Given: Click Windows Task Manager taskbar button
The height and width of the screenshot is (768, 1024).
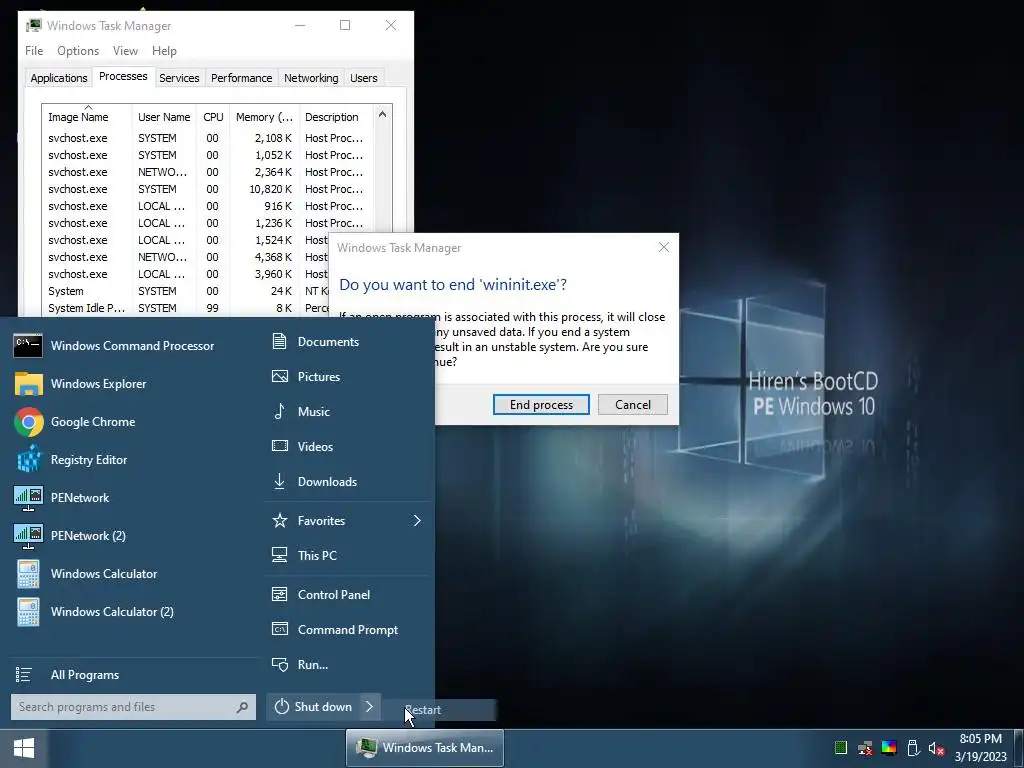Looking at the screenshot, I should (x=424, y=748).
